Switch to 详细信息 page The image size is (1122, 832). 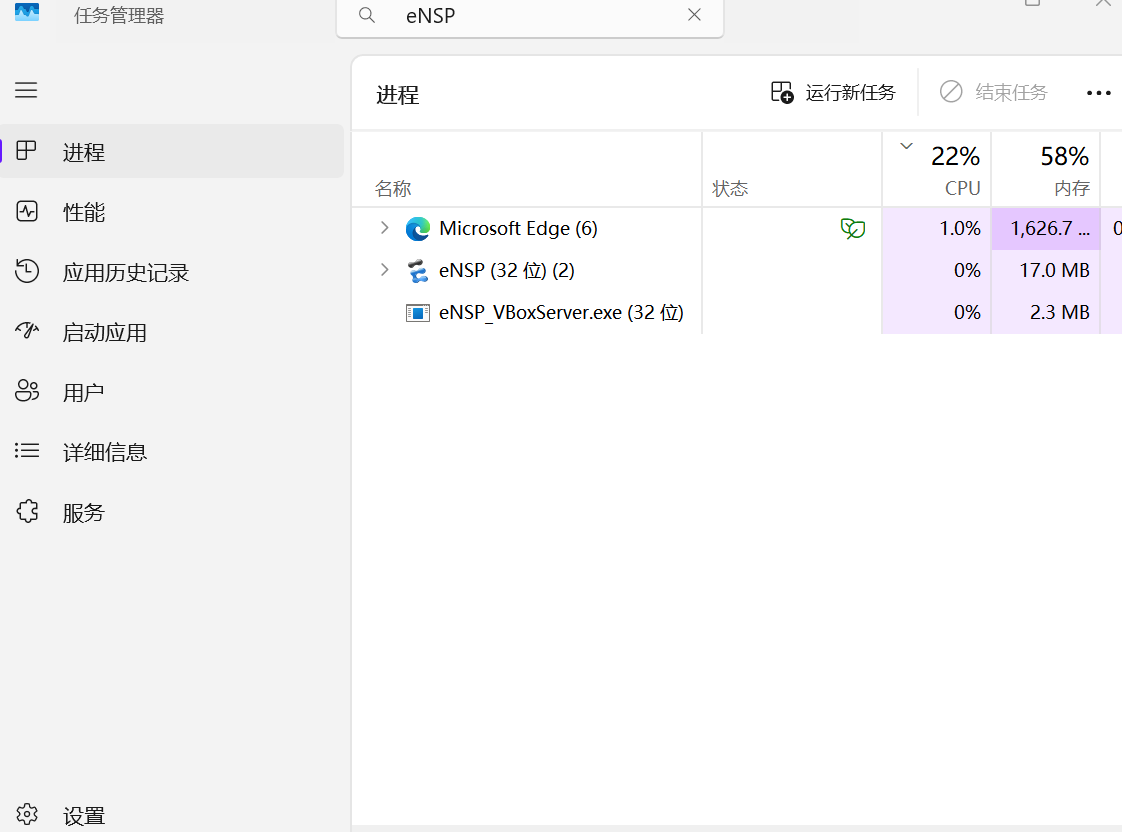click(172, 451)
